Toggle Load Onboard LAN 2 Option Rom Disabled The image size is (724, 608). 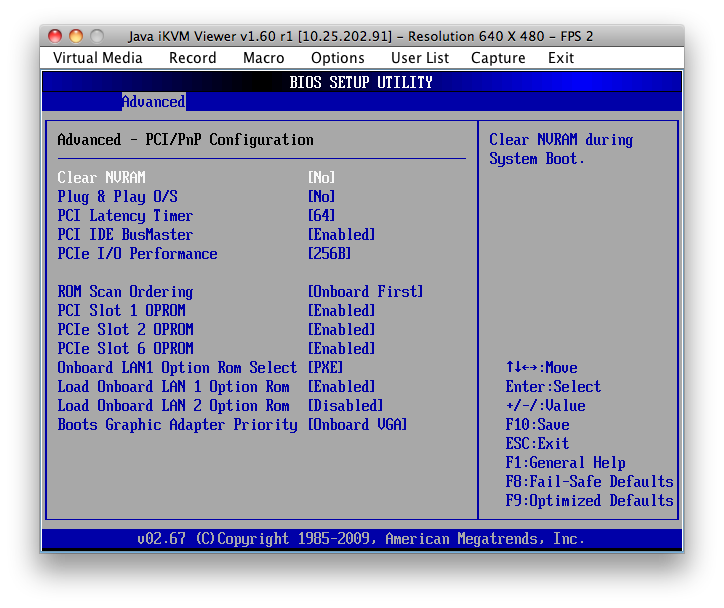point(346,406)
